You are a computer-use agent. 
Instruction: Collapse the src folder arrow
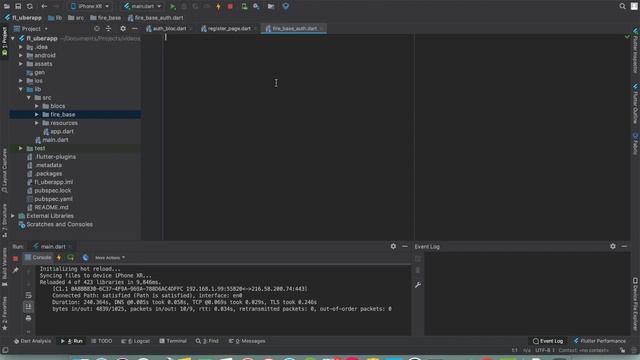[x=29, y=98]
